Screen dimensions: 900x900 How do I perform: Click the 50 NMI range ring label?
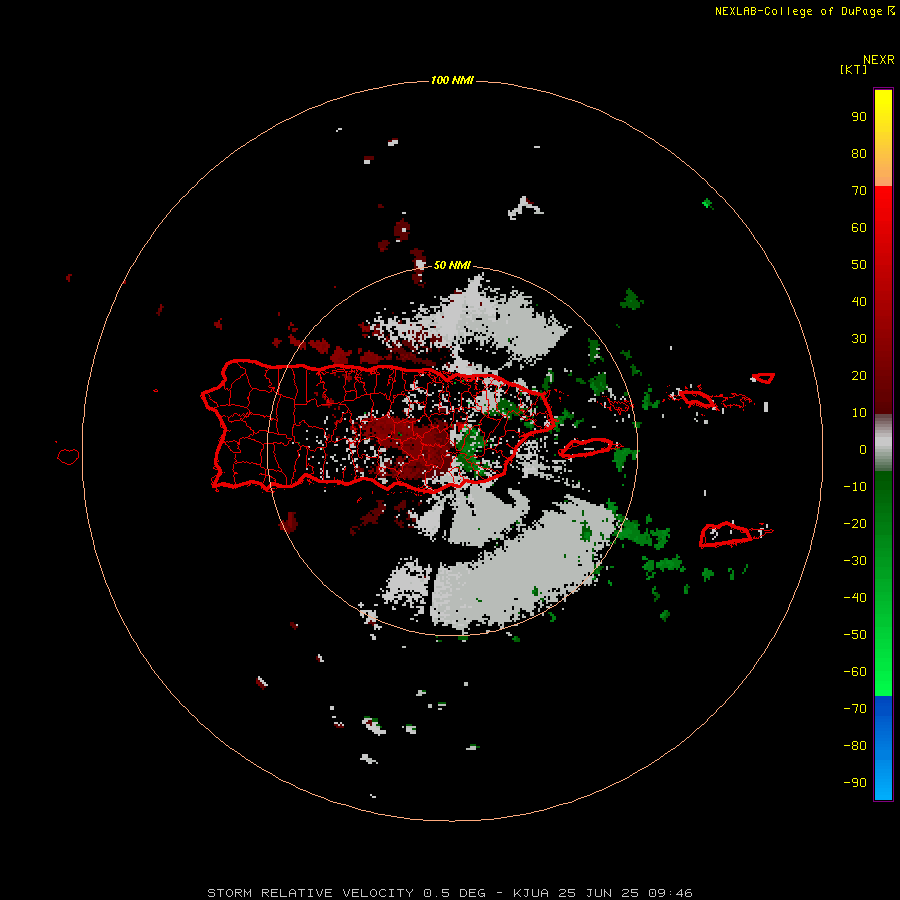click(x=452, y=265)
